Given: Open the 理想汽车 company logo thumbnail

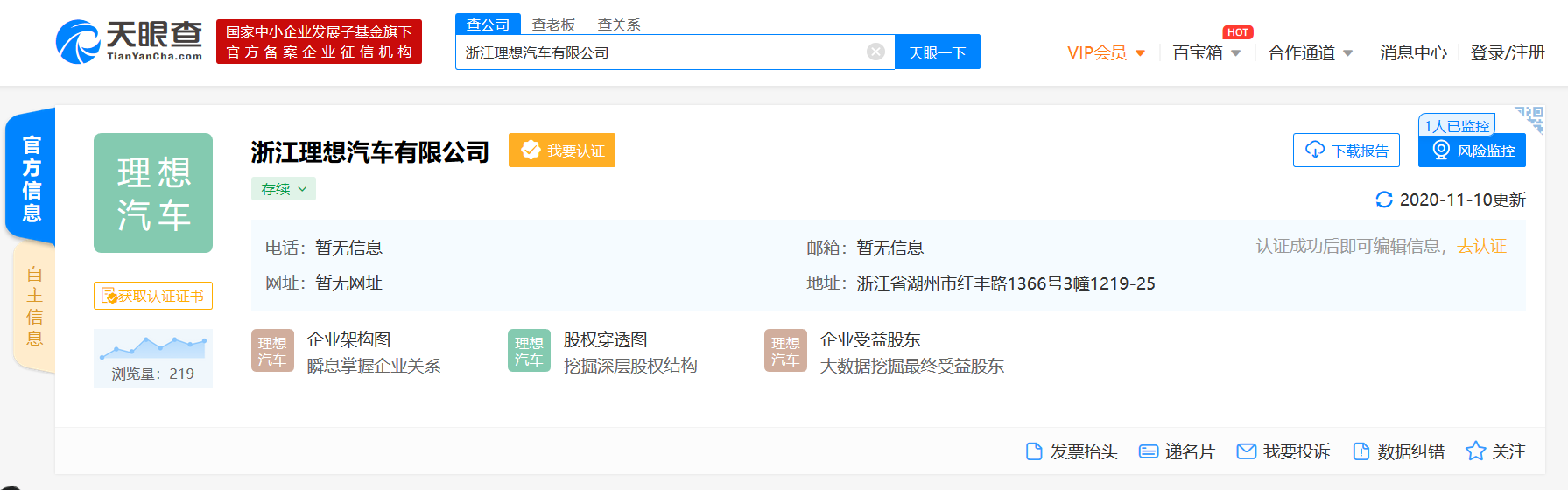Looking at the screenshot, I should coord(153,192).
